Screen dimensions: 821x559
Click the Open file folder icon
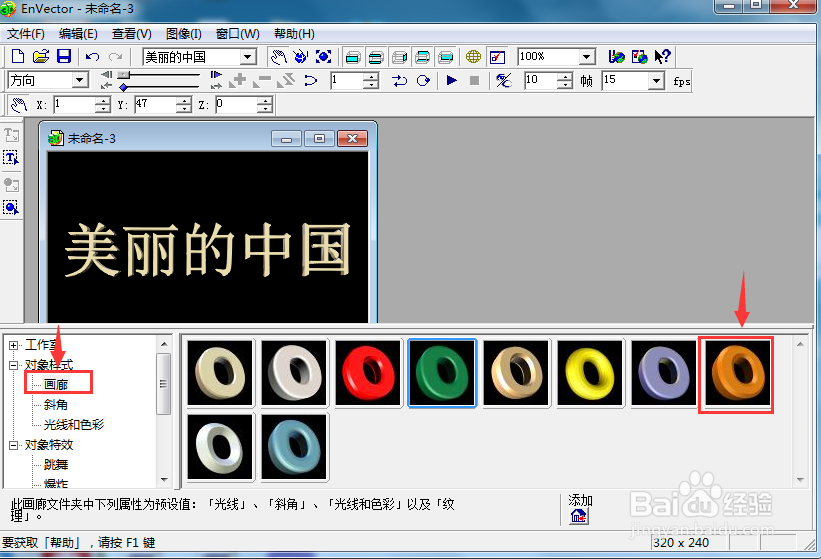41,57
